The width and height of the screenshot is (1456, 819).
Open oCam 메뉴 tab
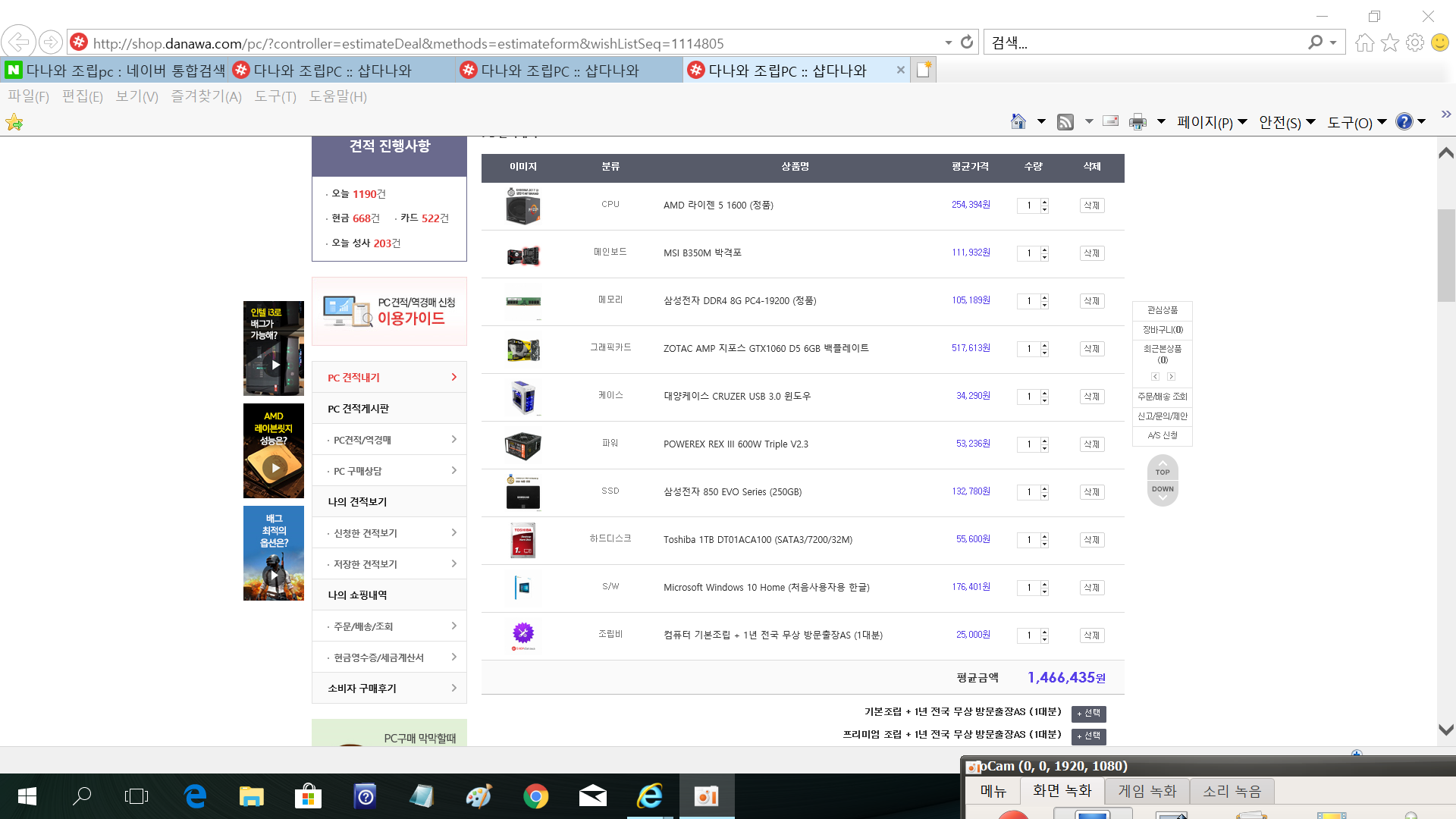tap(993, 791)
